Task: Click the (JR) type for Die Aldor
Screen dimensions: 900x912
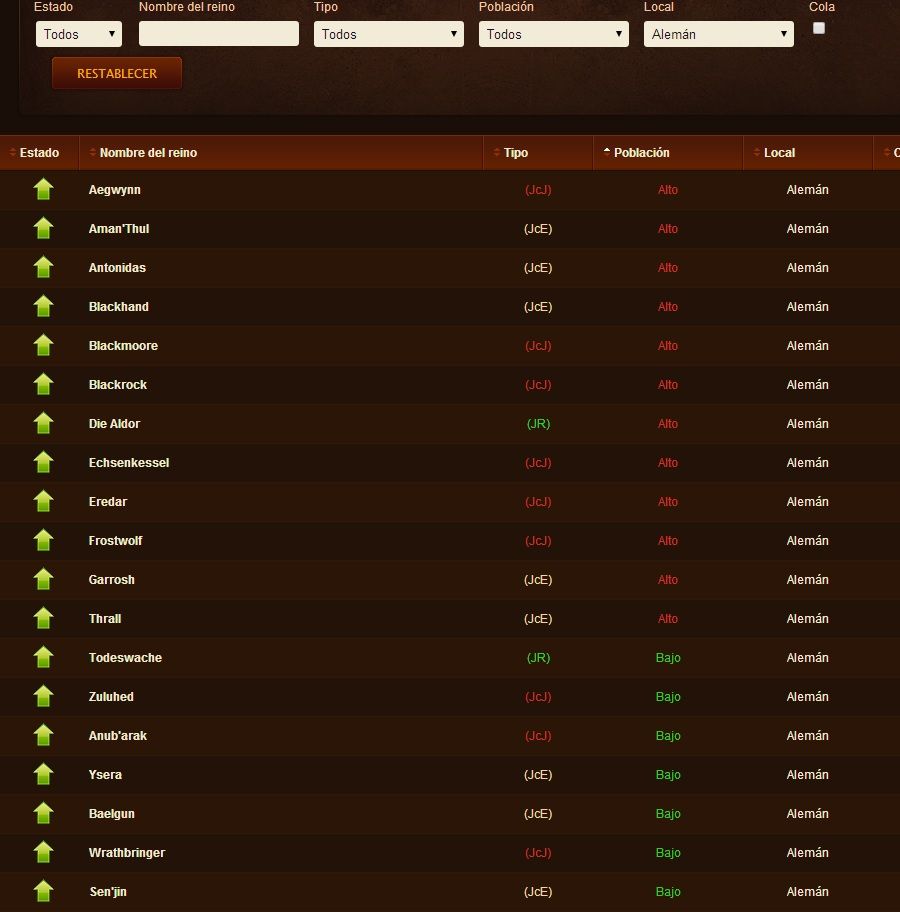Action: click(x=538, y=423)
